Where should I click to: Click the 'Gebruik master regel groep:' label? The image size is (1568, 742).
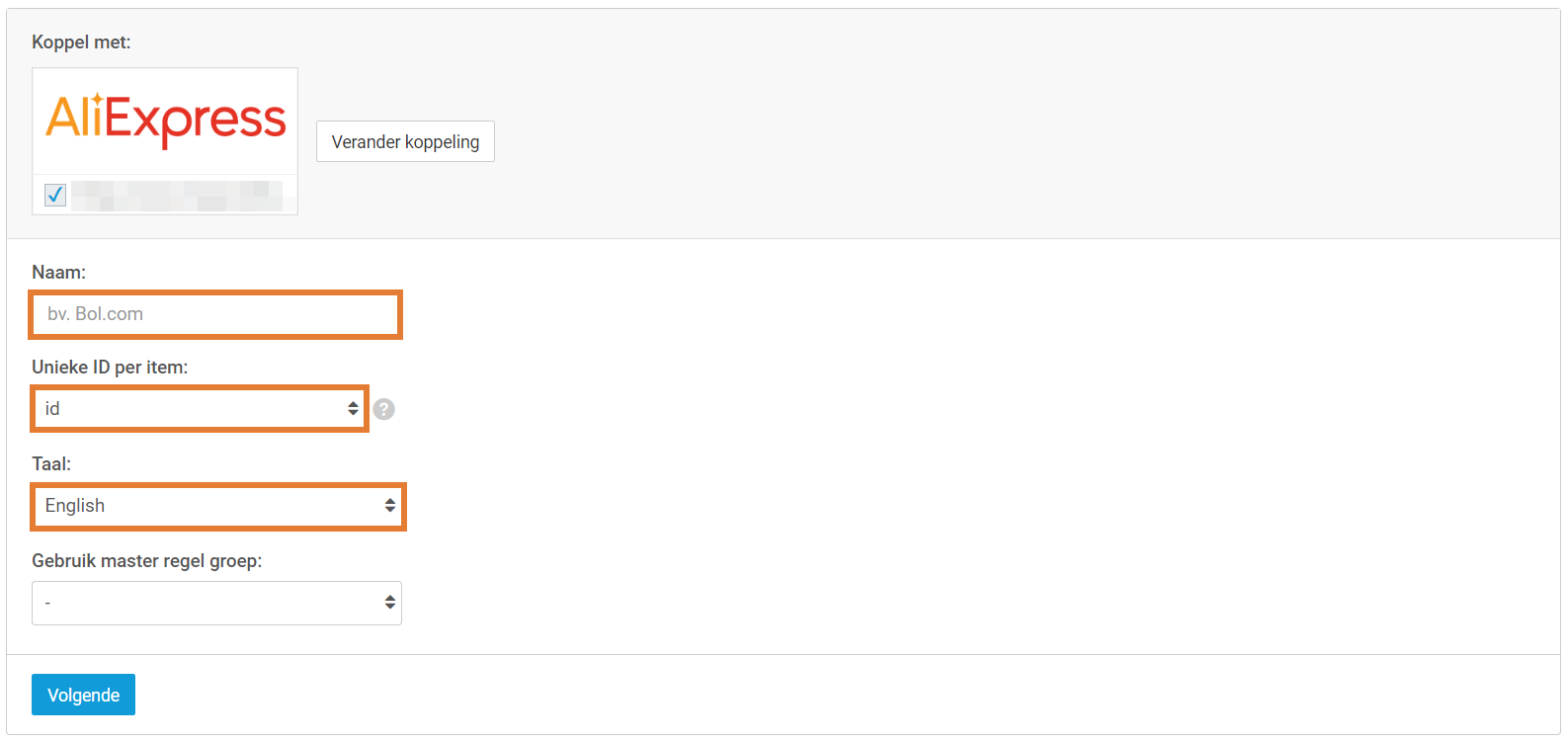[x=147, y=561]
